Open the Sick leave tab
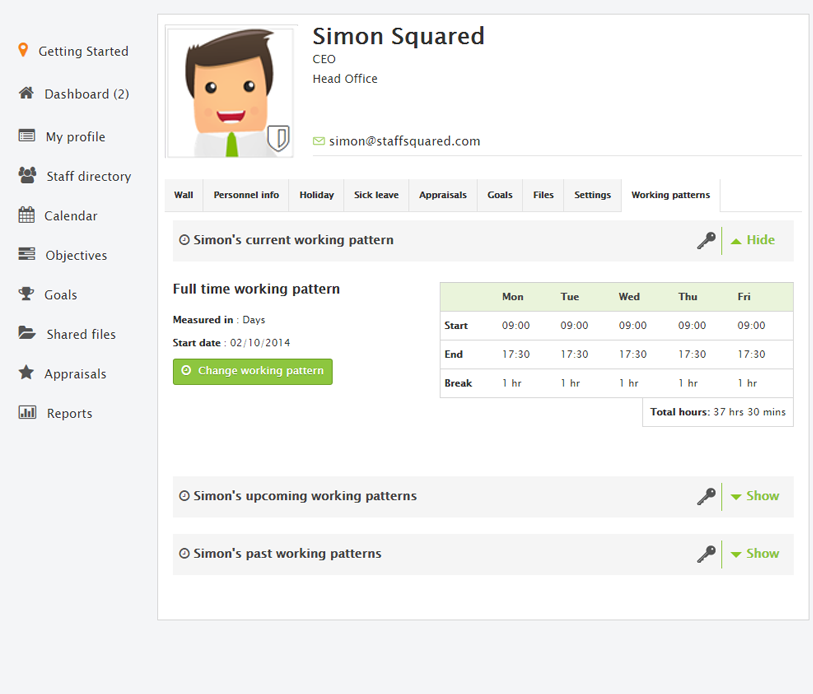813x694 pixels. click(376, 195)
